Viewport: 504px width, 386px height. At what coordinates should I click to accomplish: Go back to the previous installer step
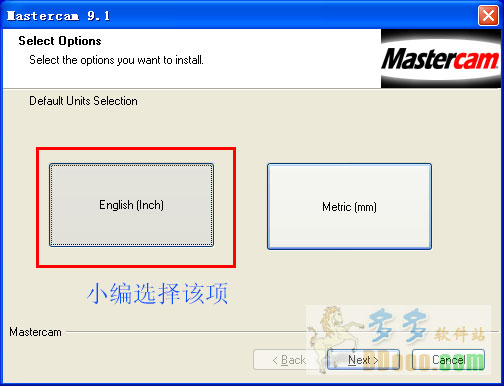click(289, 360)
